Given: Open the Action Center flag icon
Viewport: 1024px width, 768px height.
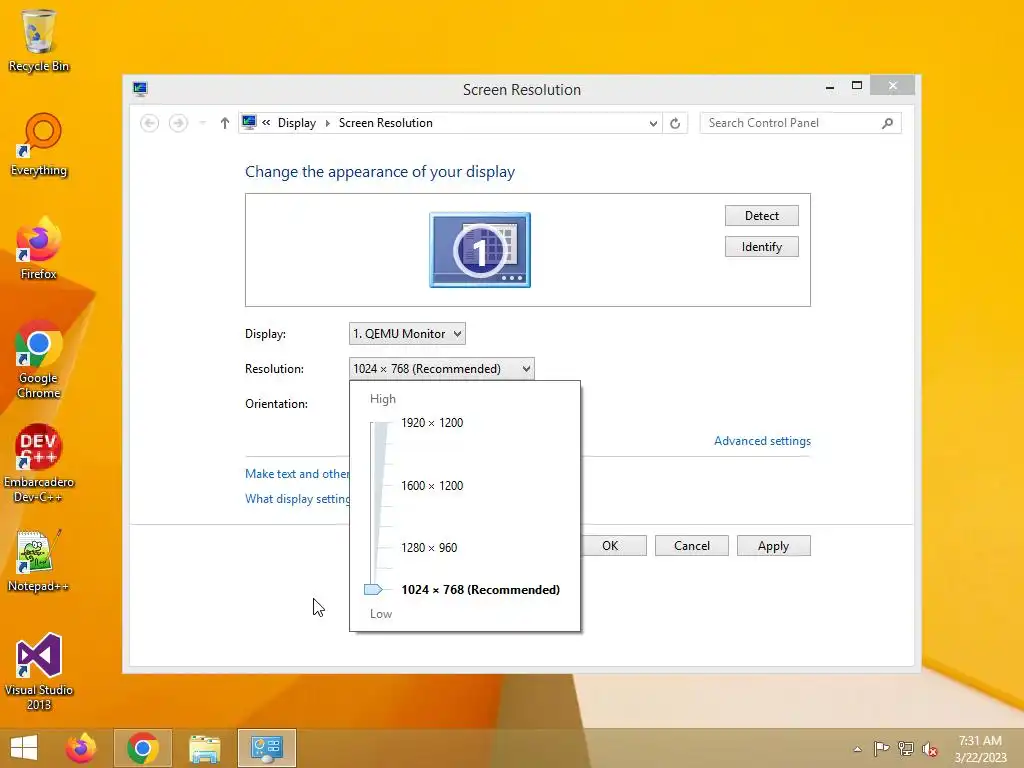Looking at the screenshot, I should click(881, 748).
